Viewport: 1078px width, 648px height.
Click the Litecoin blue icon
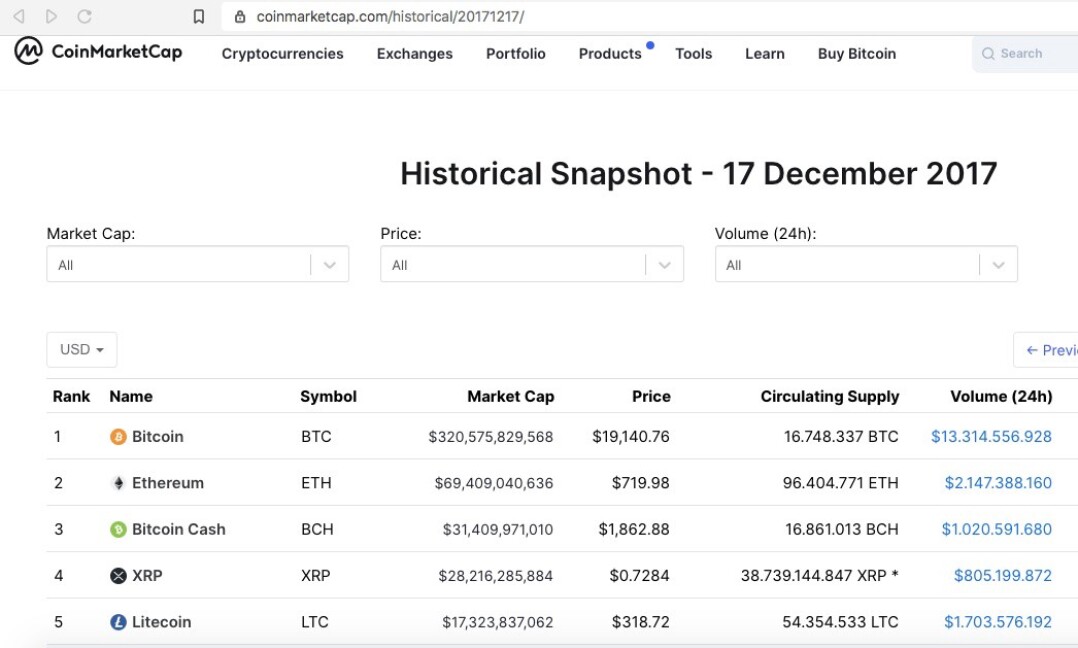click(118, 622)
